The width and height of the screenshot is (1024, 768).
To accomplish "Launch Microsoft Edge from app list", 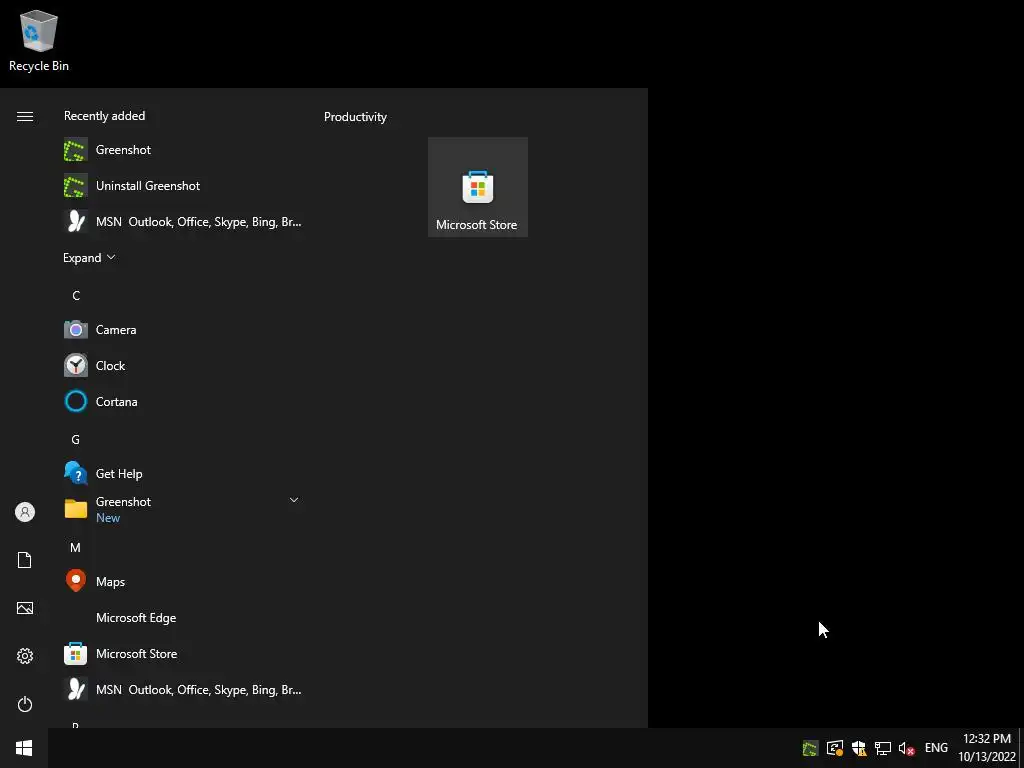I will (183, 617).
